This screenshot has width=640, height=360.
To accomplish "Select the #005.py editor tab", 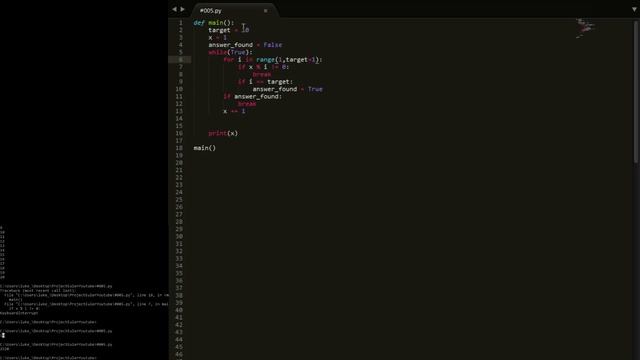I will click(x=235, y=11).
